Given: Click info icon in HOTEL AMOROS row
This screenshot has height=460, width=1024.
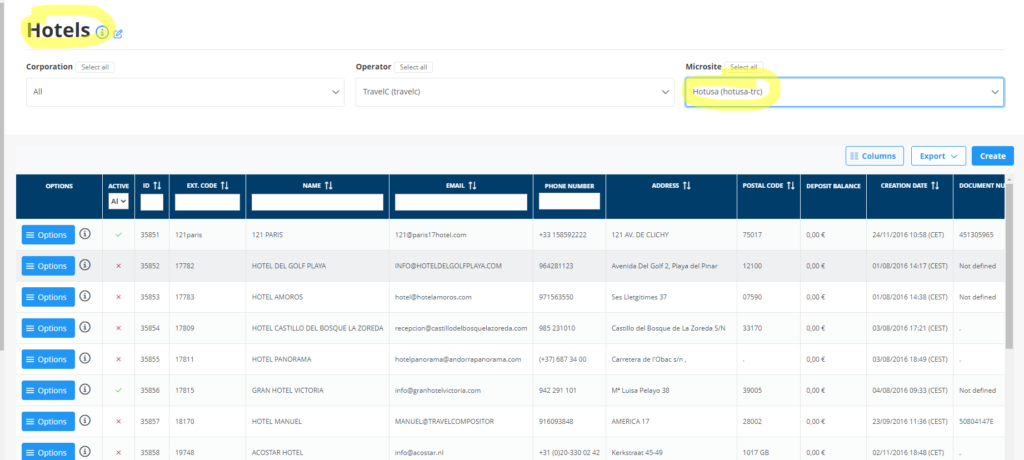Looking at the screenshot, I should coord(85,297).
